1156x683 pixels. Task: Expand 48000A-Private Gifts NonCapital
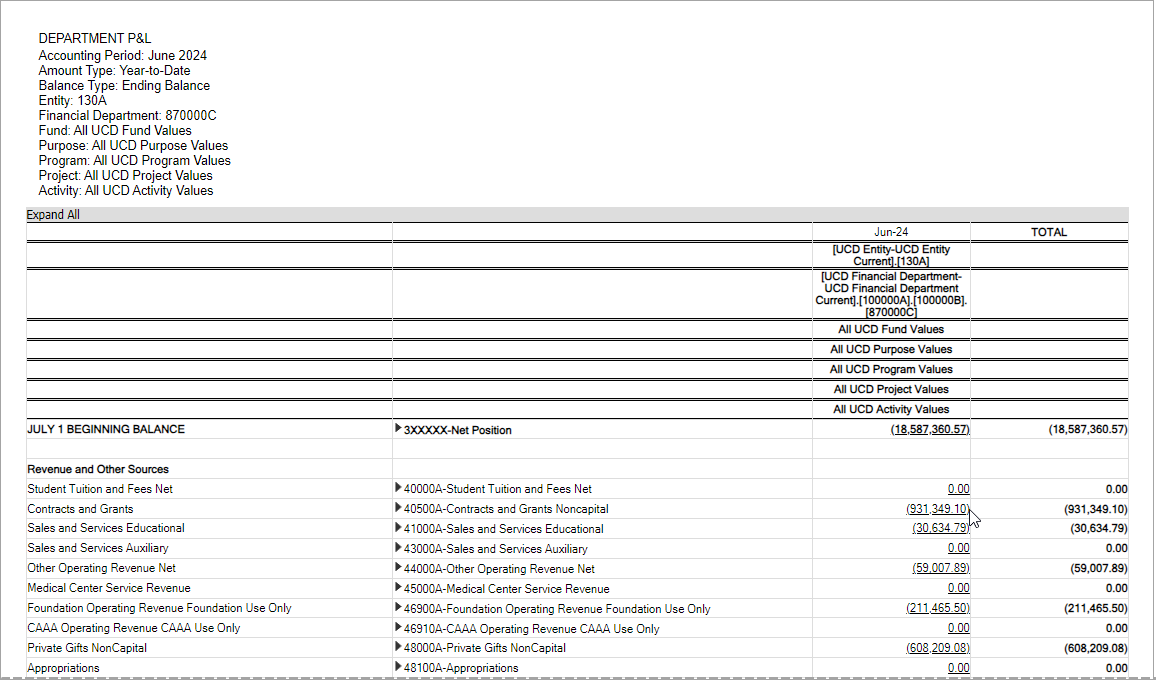(399, 648)
